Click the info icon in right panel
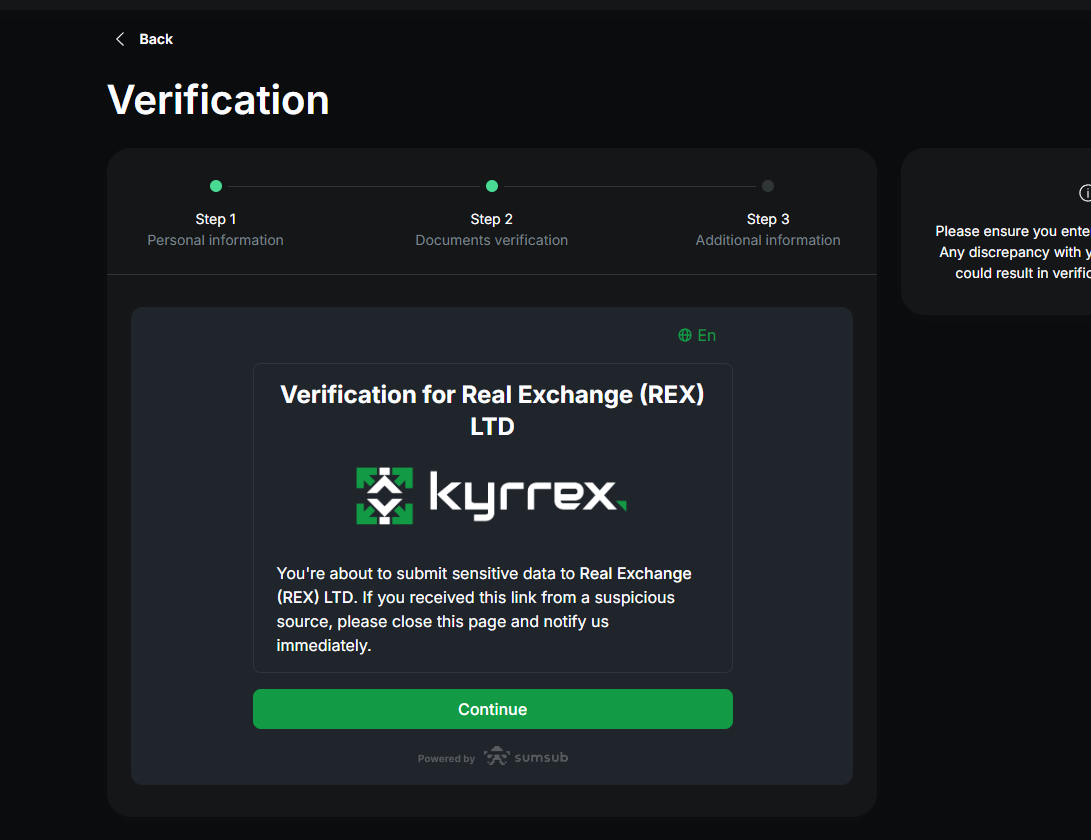Image resolution: width=1091 pixels, height=840 pixels. tap(1084, 193)
